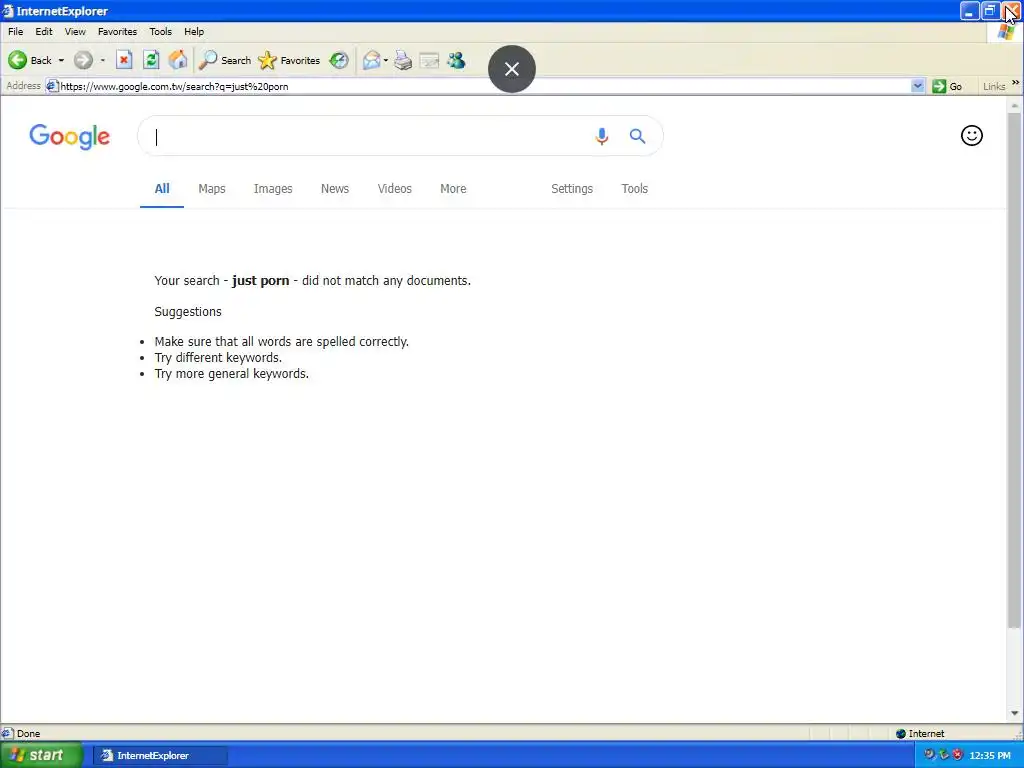Click the IE icon in the title bar

(x=8, y=11)
